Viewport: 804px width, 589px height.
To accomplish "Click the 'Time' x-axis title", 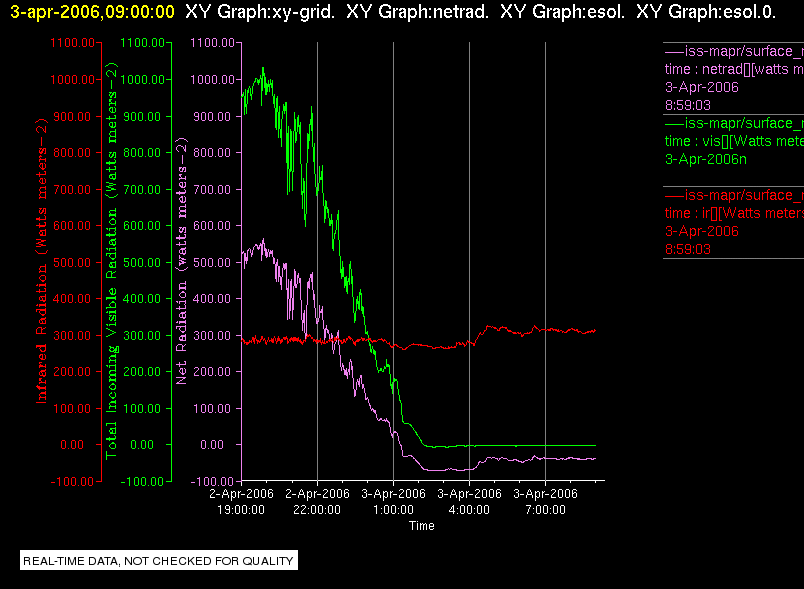I will point(421,526).
